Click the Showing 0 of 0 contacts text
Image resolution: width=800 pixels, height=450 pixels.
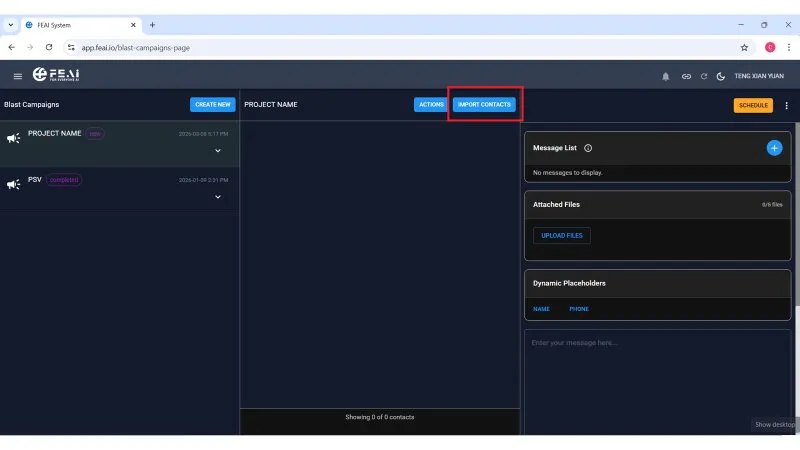point(380,417)
